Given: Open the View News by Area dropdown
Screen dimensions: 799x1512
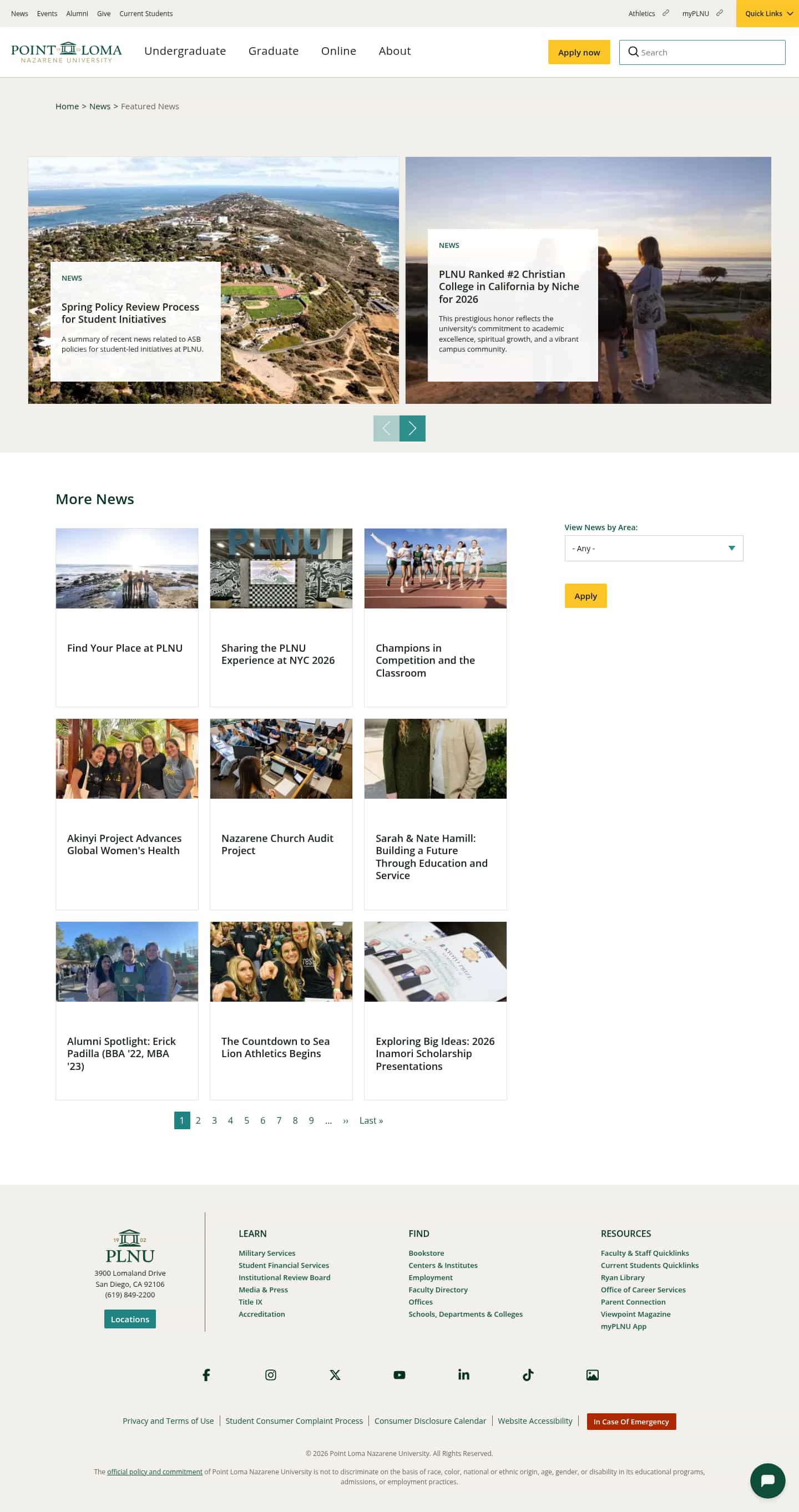Looking at the screenshot, I should click(654, 548).
